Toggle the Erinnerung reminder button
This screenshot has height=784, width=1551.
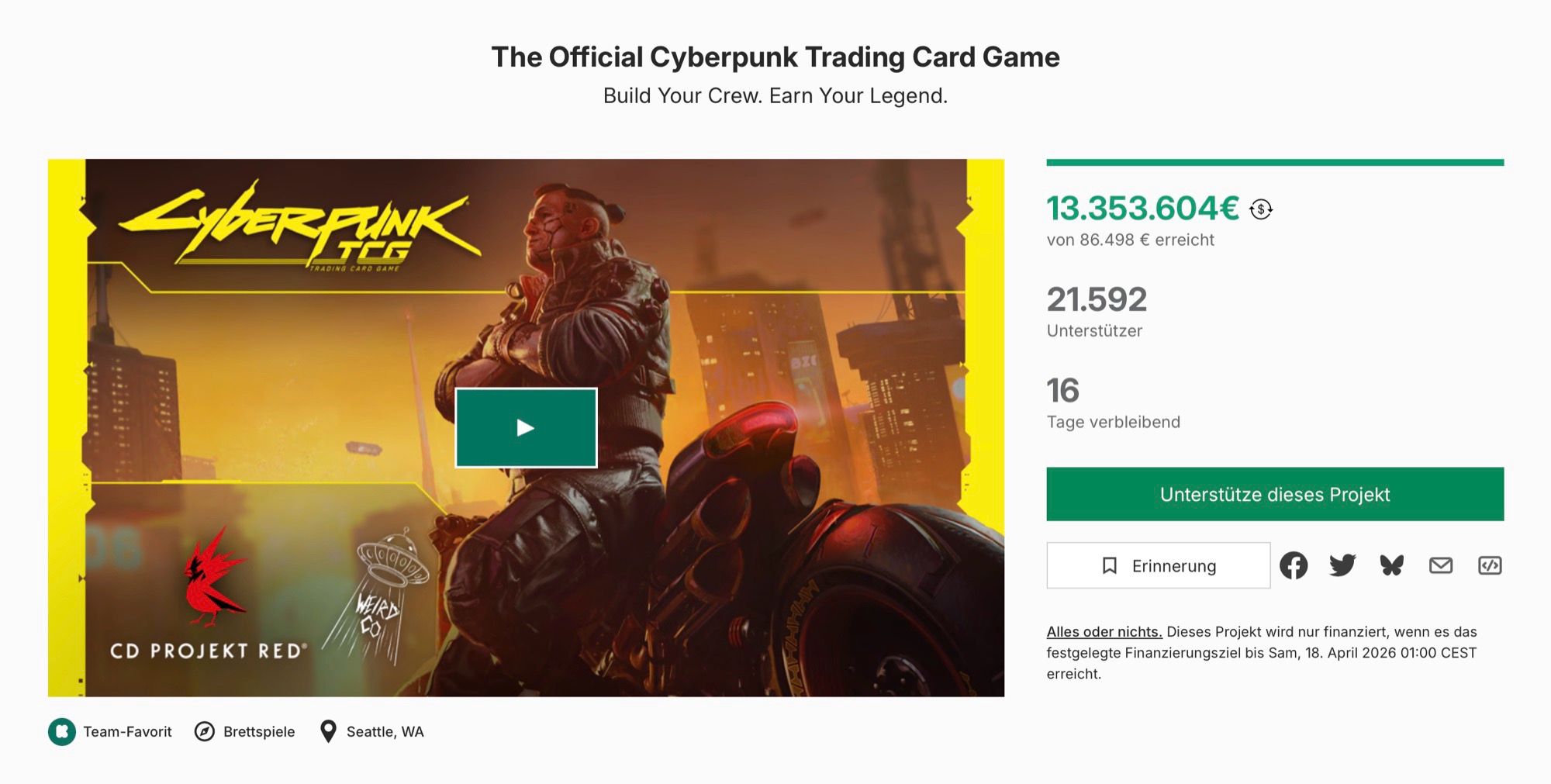coord(1158,565)
